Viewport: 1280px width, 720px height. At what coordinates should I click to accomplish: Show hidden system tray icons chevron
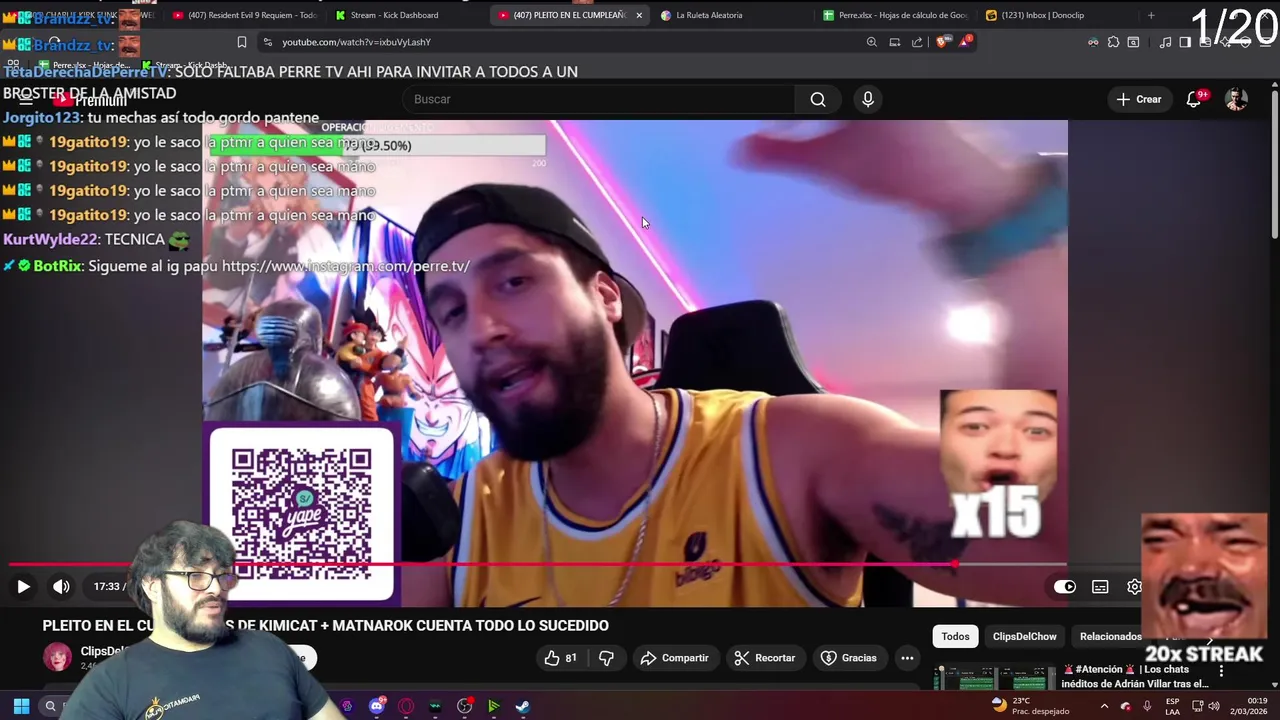1104,706
